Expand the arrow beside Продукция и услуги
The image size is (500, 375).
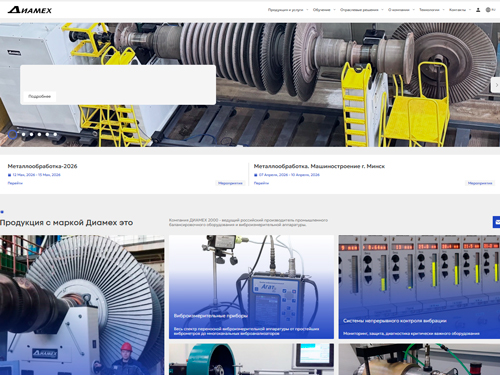(307, 10)
